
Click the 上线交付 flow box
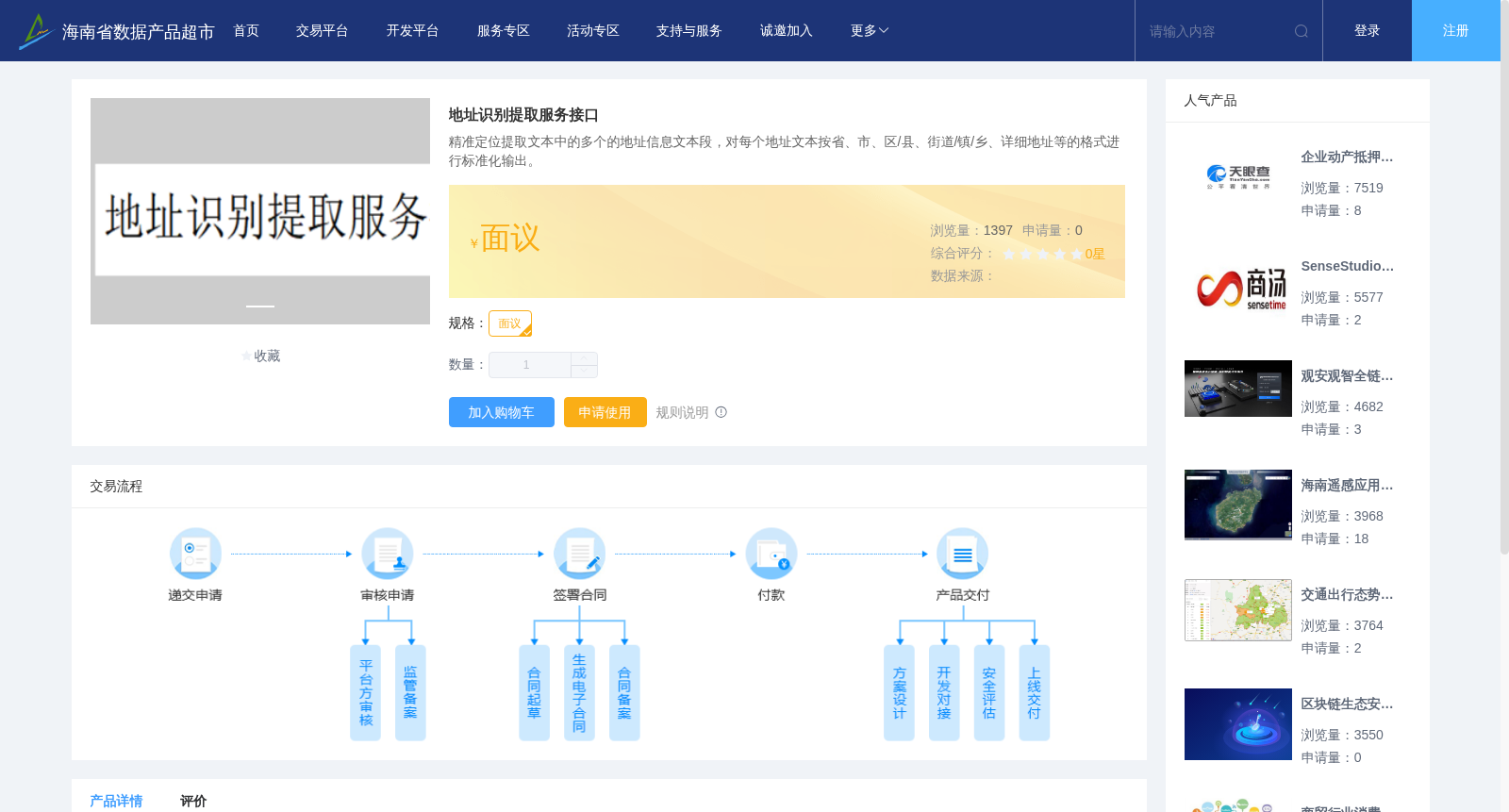click(1035, 693)
